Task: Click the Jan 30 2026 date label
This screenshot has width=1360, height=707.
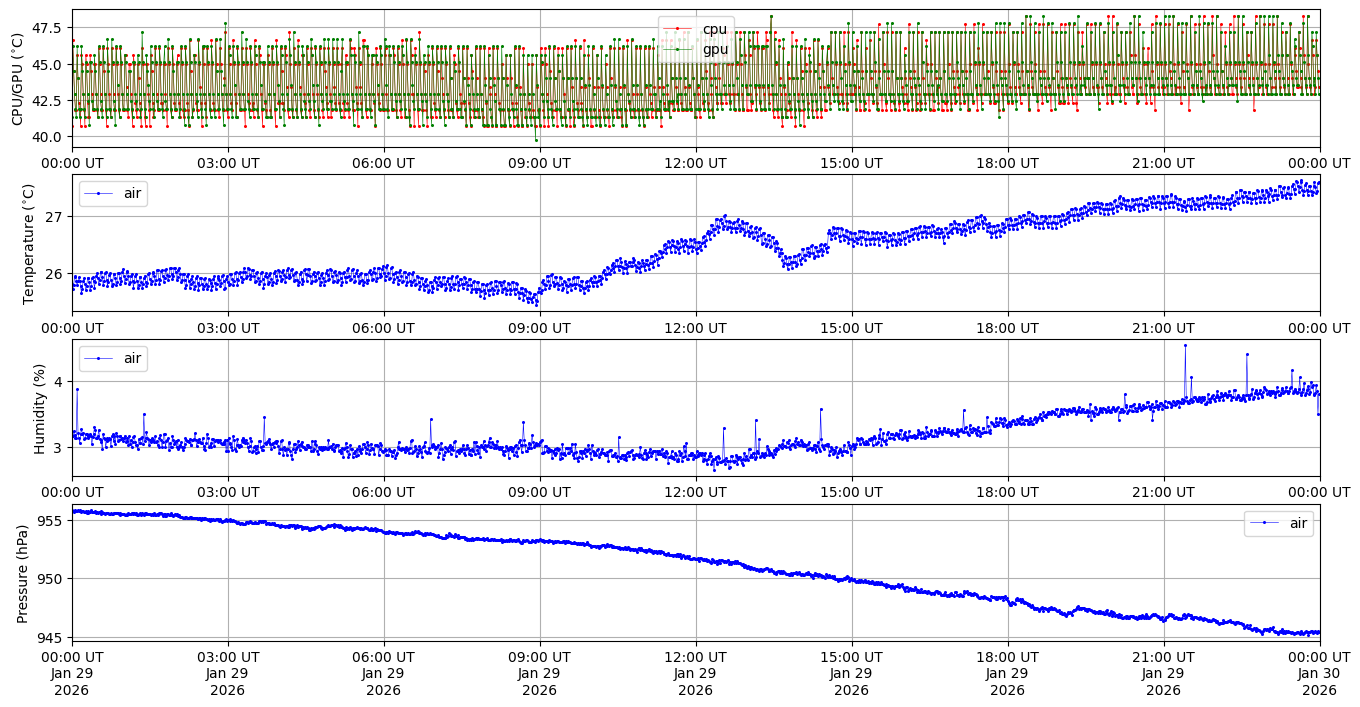Action: [x=1319, y=674]
